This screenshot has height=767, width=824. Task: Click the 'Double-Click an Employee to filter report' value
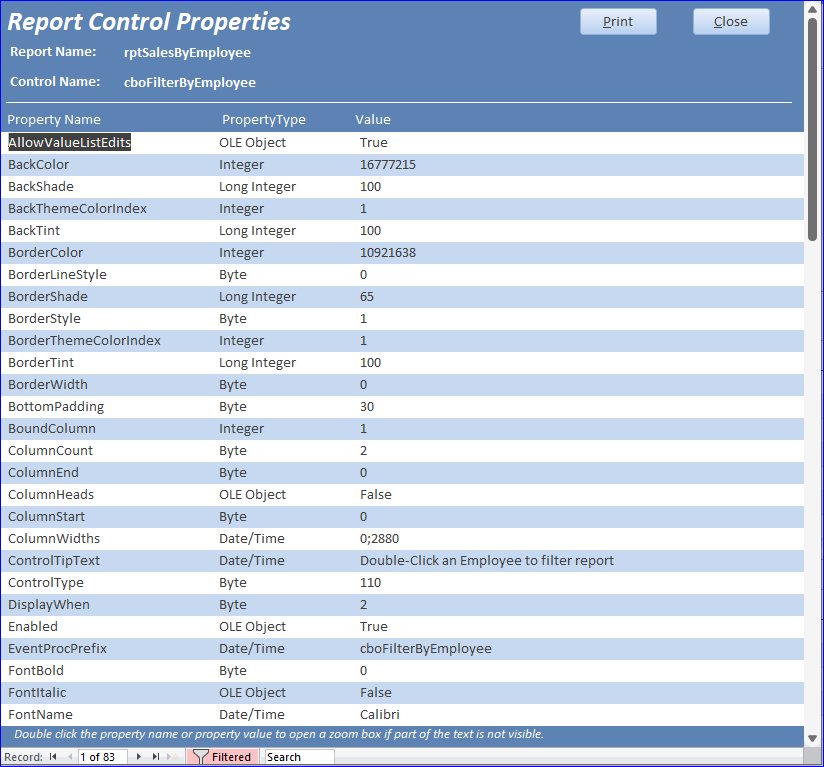(x=487, y=562)
